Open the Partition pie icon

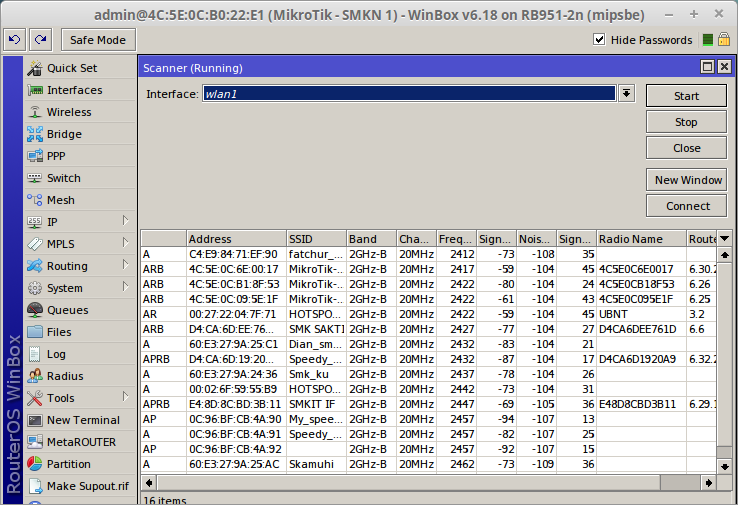coord(35,464)
